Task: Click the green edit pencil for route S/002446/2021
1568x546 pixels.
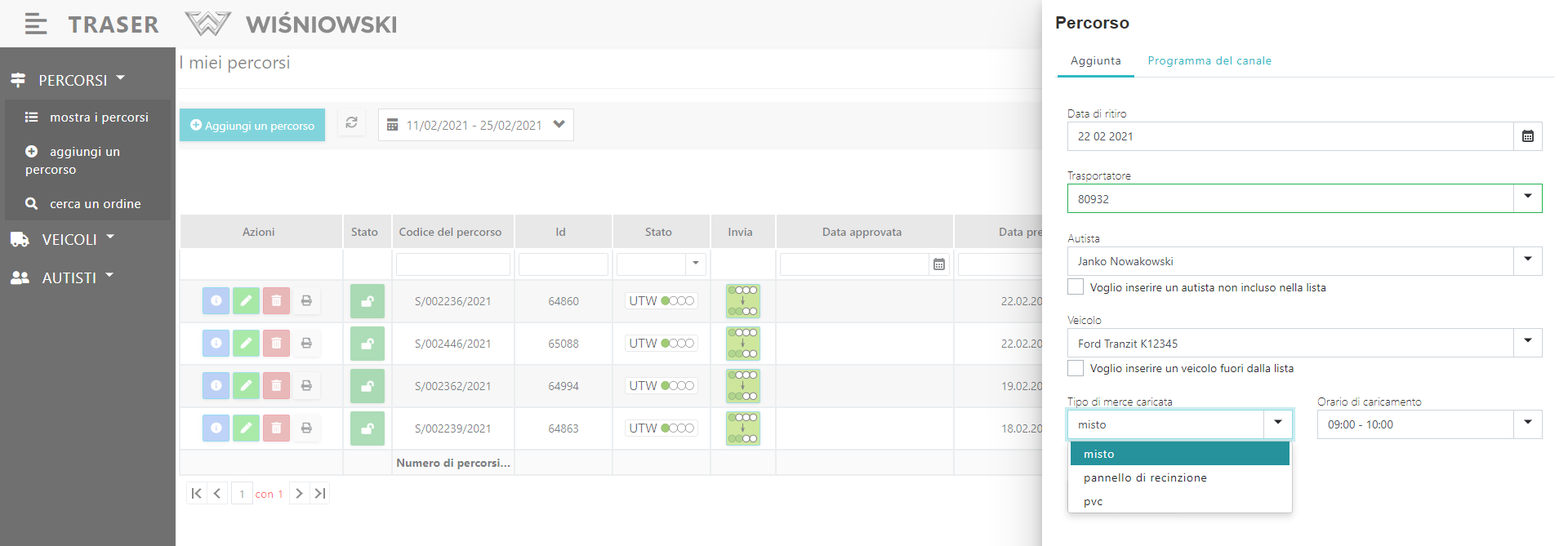Action: (x=246, y=344)
